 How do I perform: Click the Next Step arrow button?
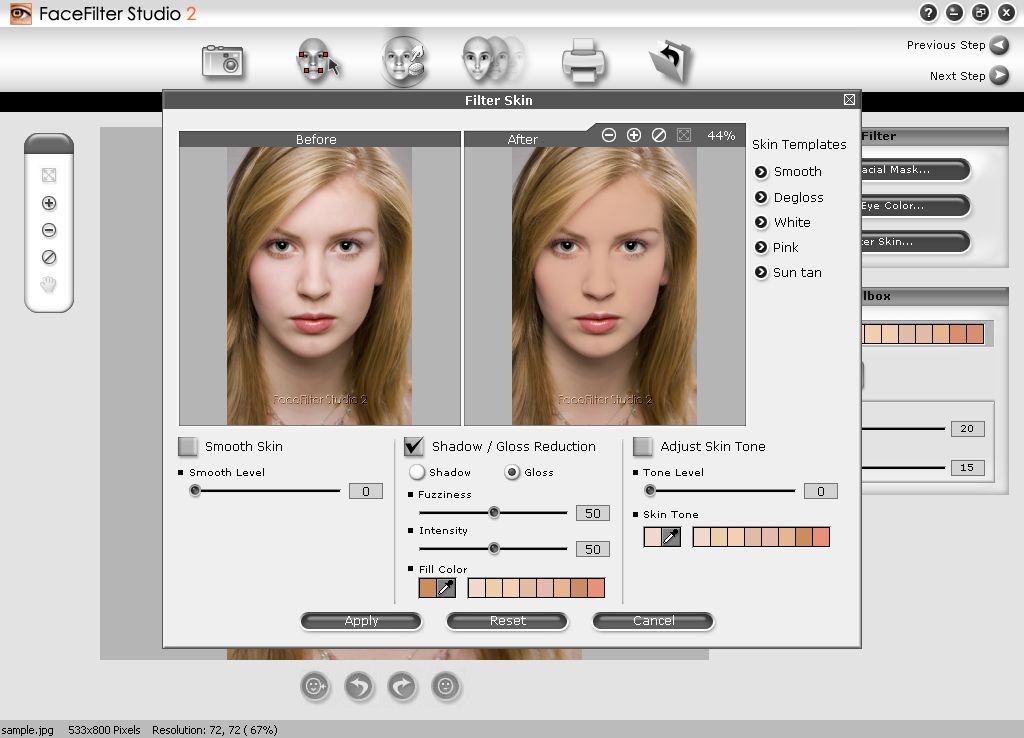(999, 76)
